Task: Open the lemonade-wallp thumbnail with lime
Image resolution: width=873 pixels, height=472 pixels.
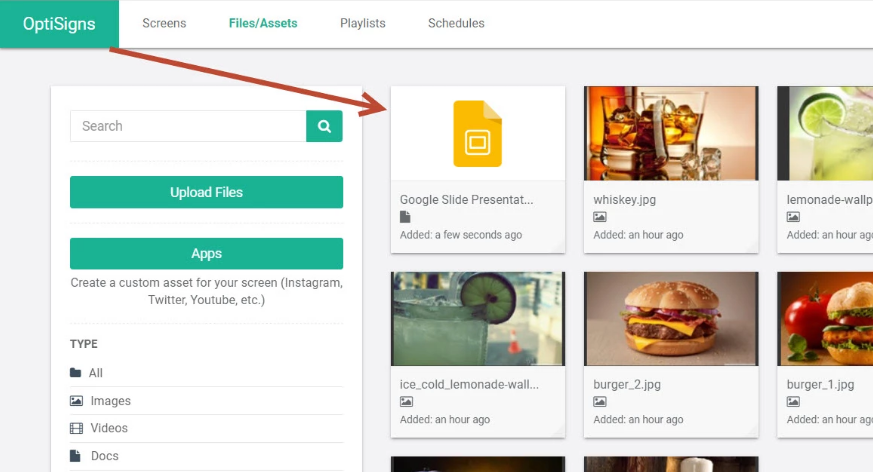Action: click(825, 134)
